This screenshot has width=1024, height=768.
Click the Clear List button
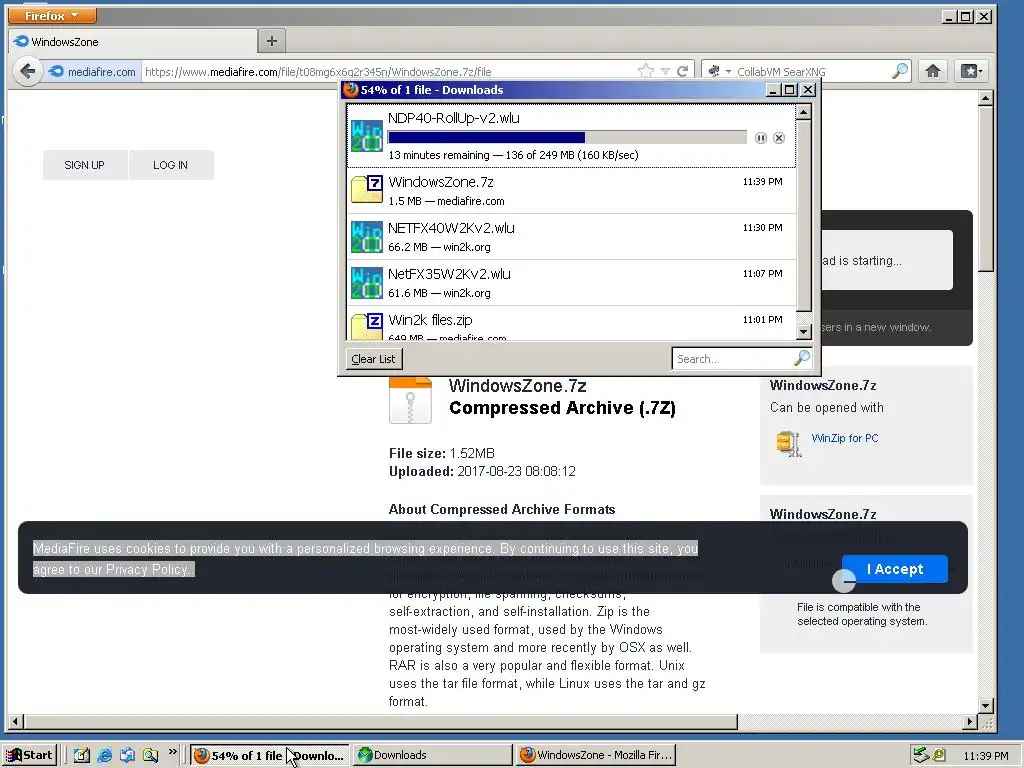pos(373,359)
